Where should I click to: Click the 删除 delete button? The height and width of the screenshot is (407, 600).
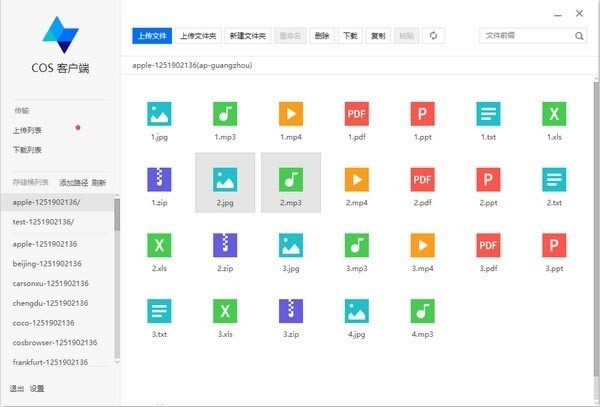[x=322, y=36]
